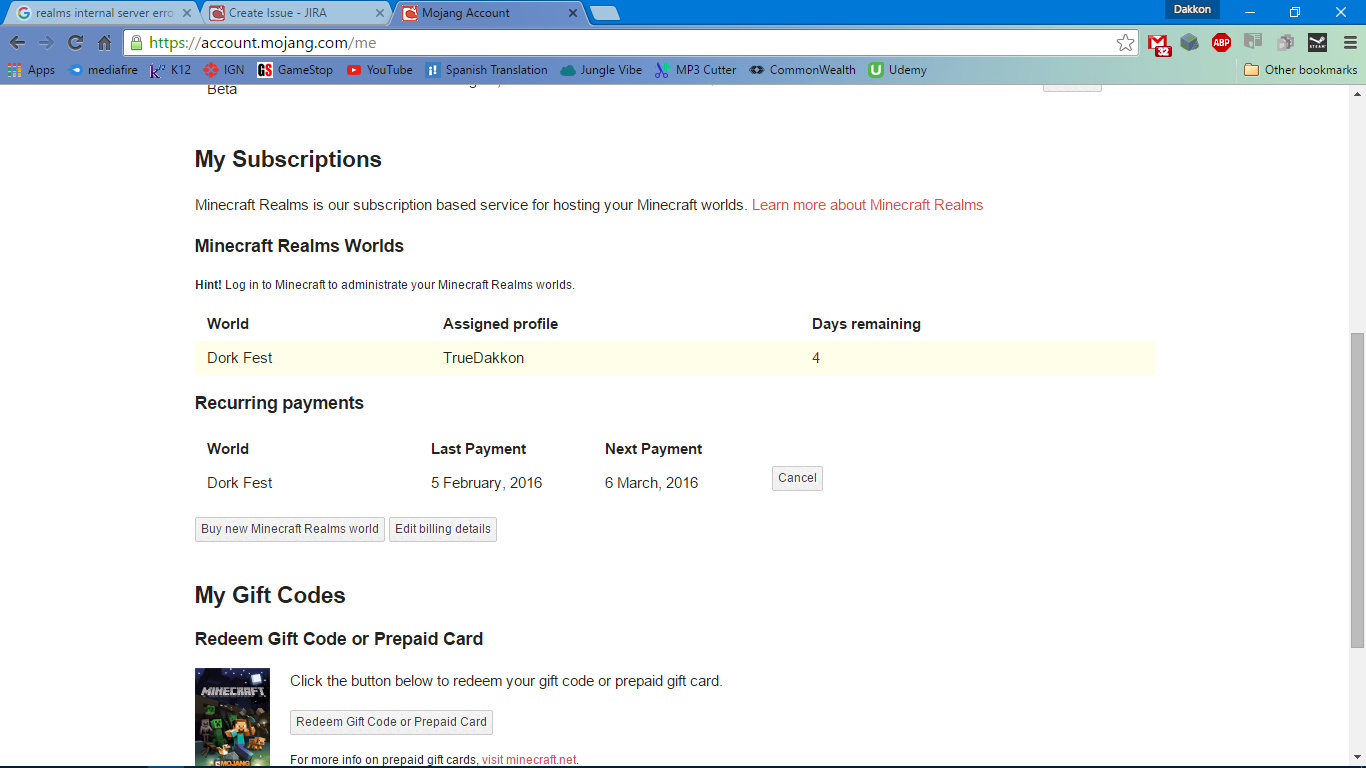This screenshot has width=1366, height=768.
Task: Open the Spanish Translation bookmark
Action: 486,70
